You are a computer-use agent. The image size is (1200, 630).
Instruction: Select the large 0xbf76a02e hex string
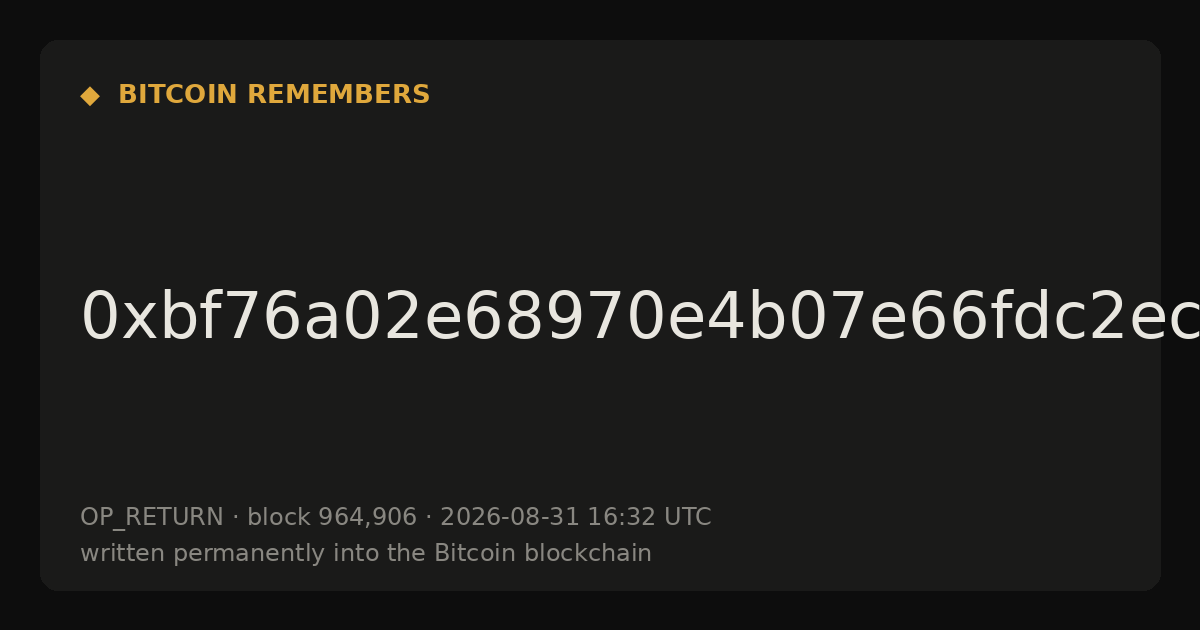pos(640,318)
